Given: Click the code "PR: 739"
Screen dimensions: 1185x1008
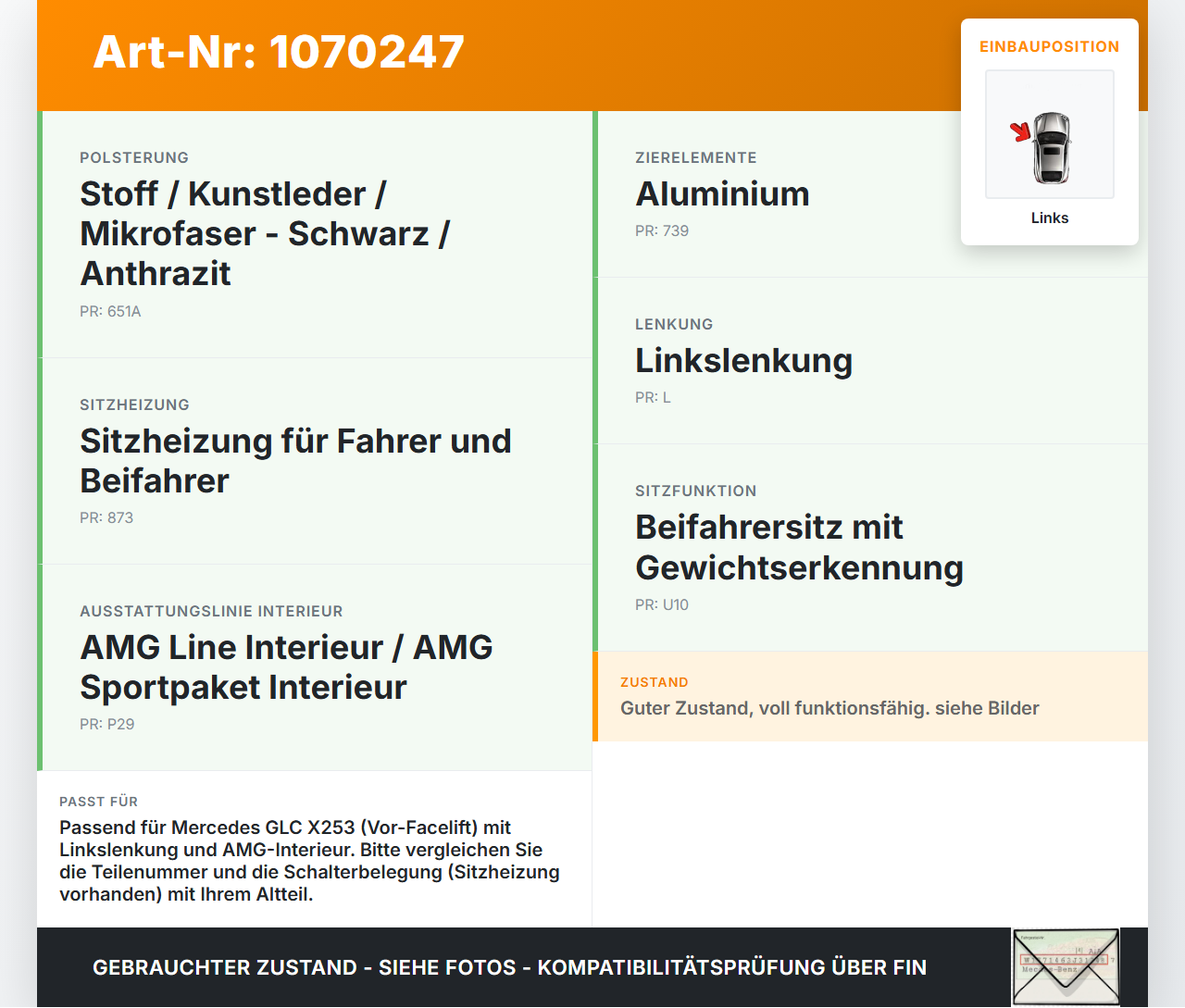Looking at the screenshot, I should (x=662, y=230).
